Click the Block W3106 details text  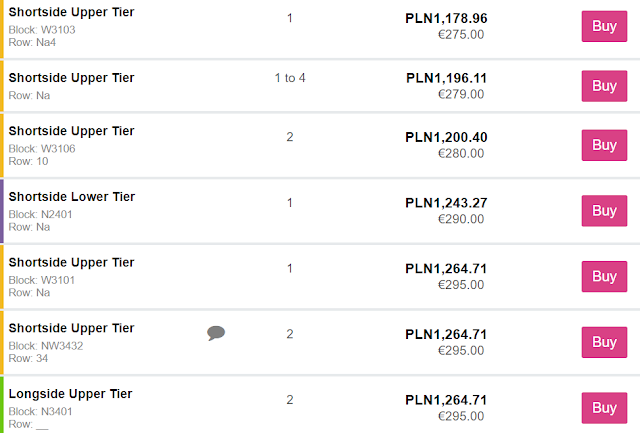tap(42, 149)
